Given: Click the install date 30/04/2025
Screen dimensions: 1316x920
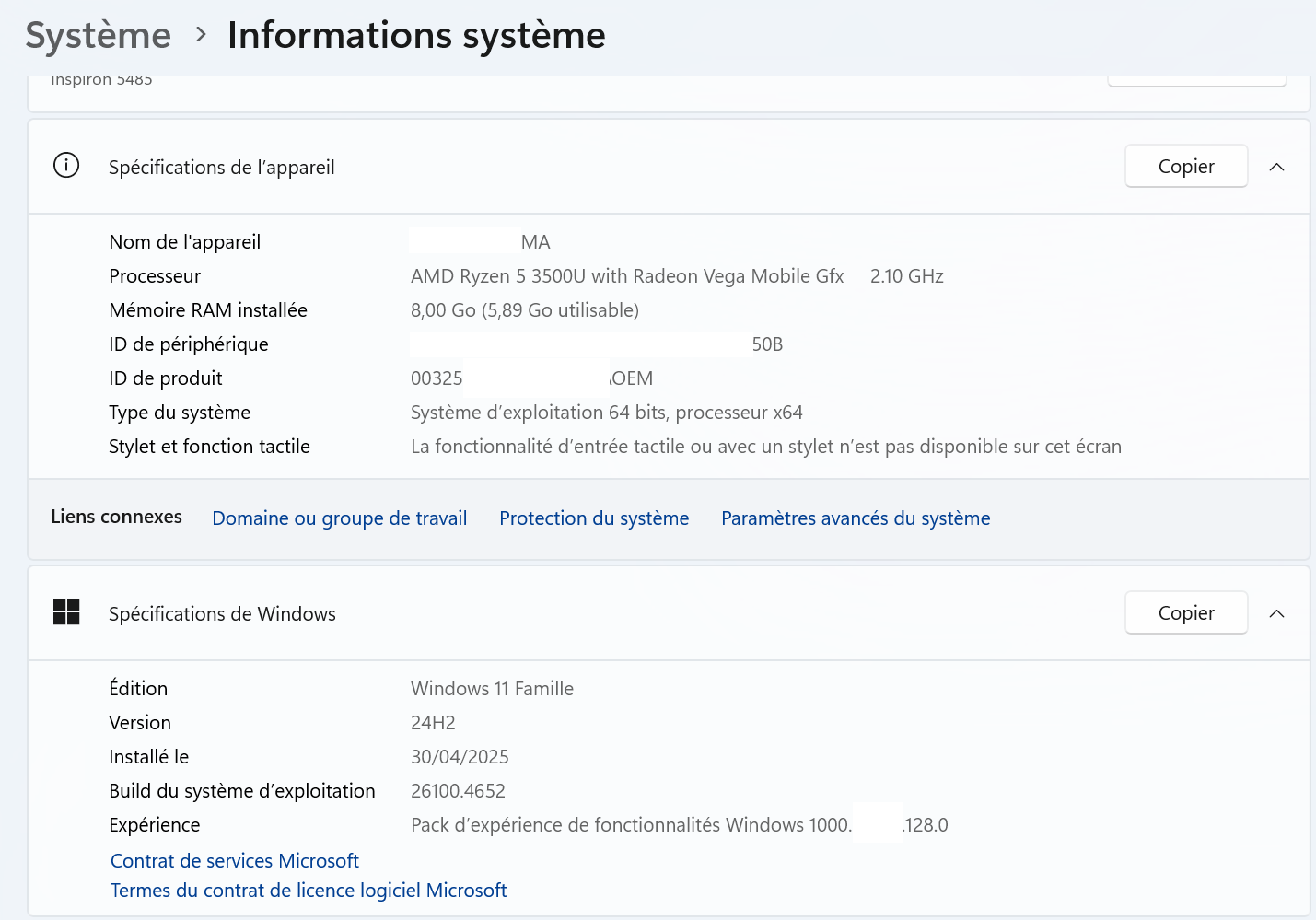Looking at the screenshot, I should click(460, 757).
